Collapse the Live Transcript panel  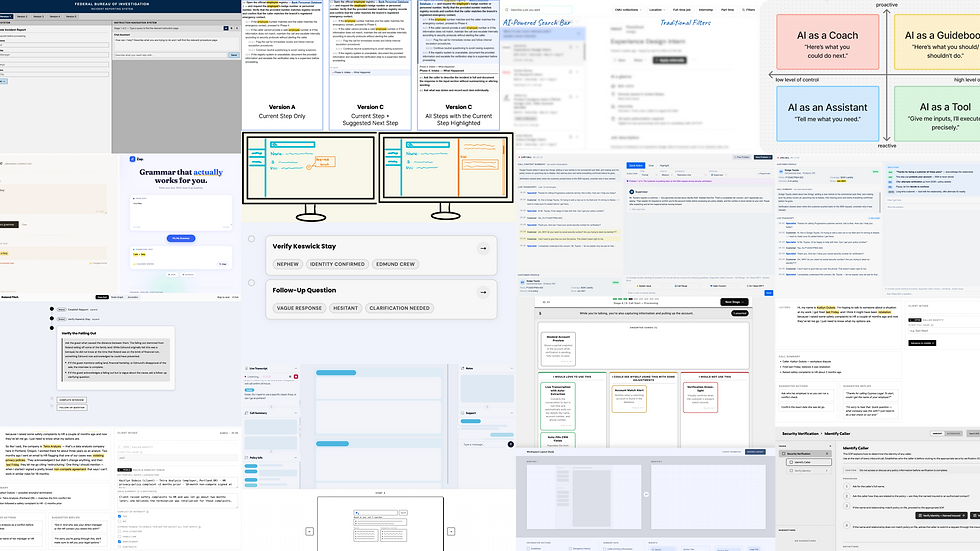296,369
